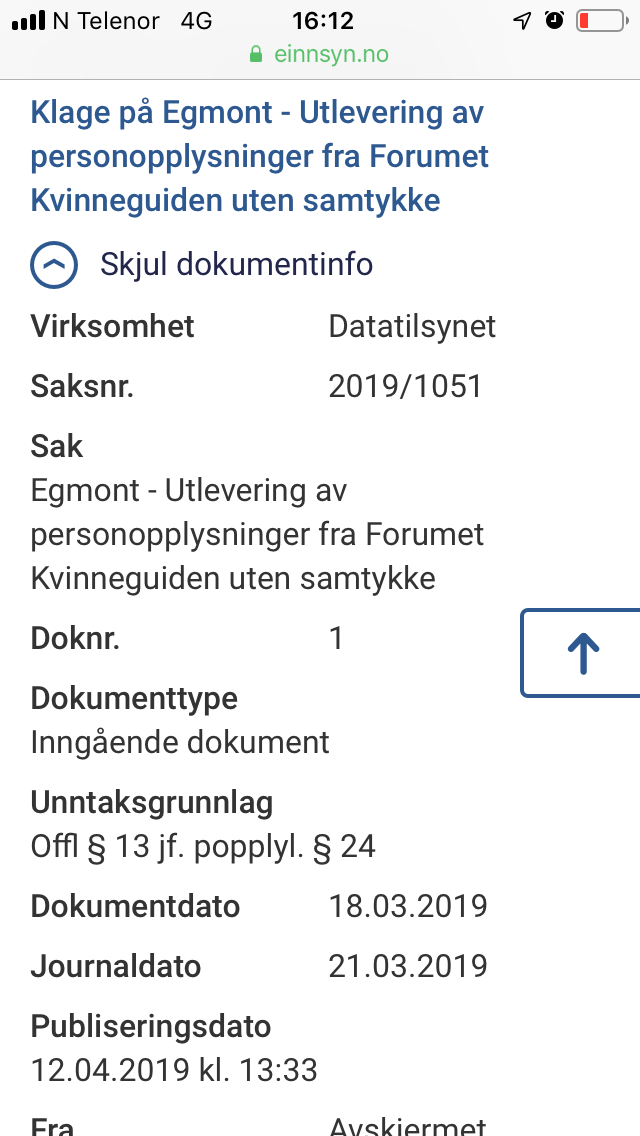The image size is (640, 1136).
Task: Open the Klage på Egmont document title link
Action: [259, 156]
